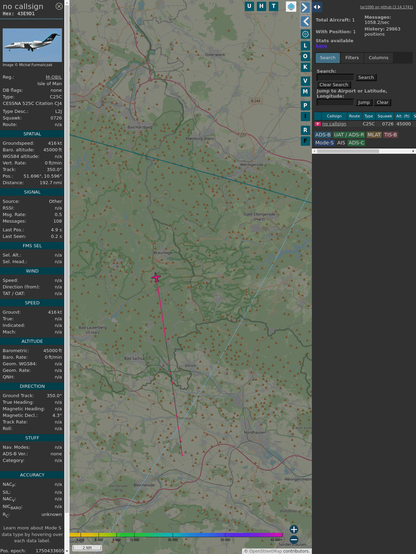Click the M map control button
416x554 pixels.
[305, 92]
